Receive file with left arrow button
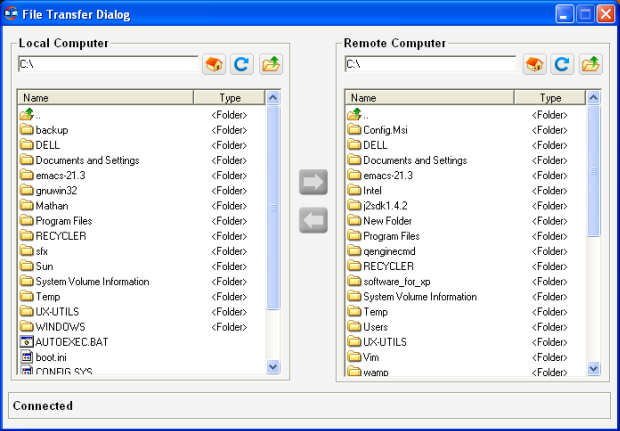620x431 pixels. (x=313, y=220)
